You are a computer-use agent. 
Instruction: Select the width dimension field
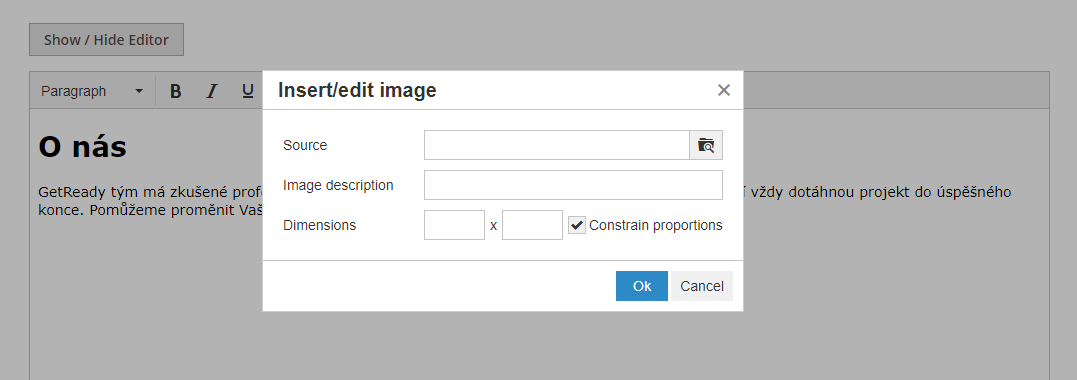[x=454, y=225]
